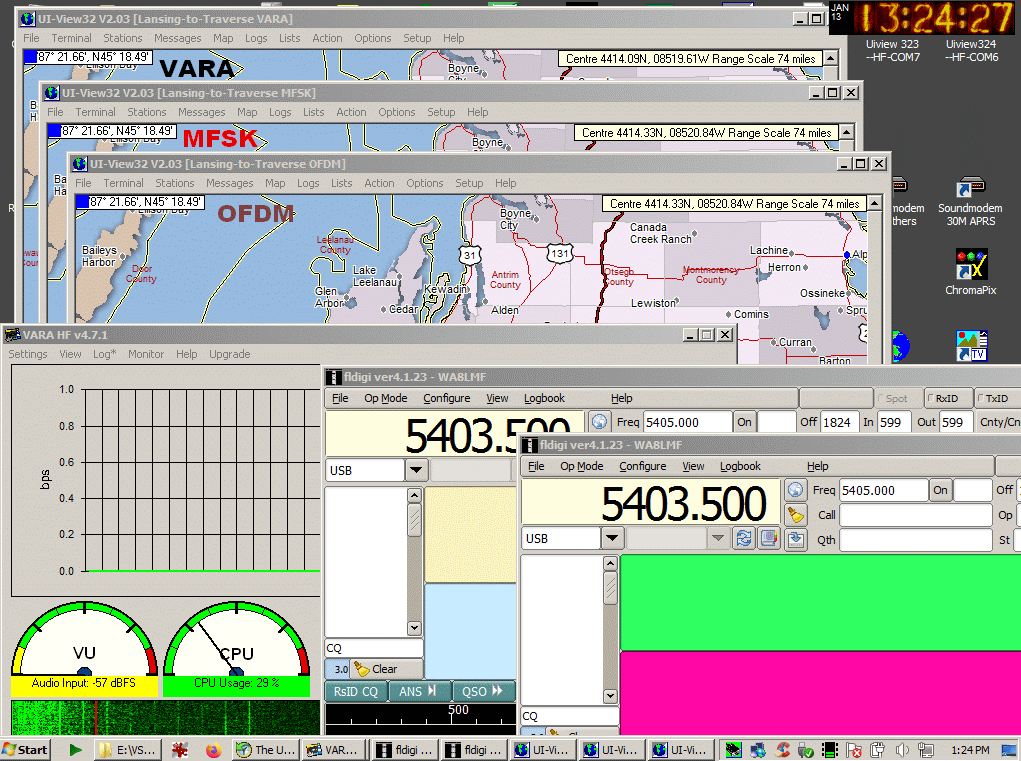Click the QRZ globe lookup icon in front fldigi
Viewport: 1021px width, 761px height.
[x=795, y=490]
